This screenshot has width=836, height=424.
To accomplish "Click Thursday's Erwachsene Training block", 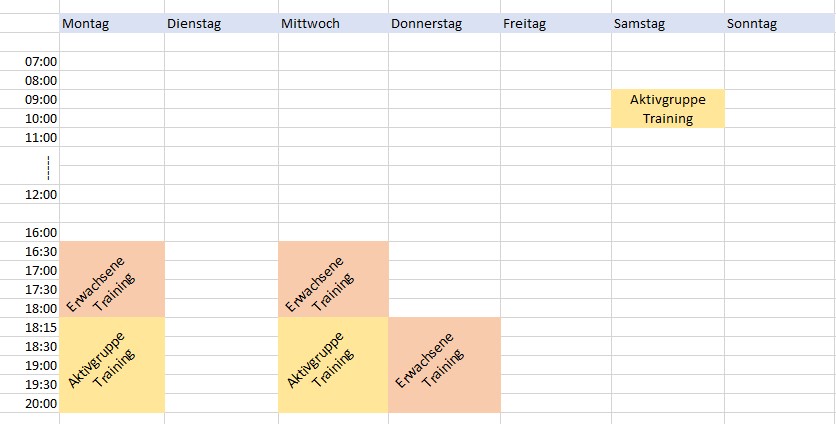I will pos(444,365).
